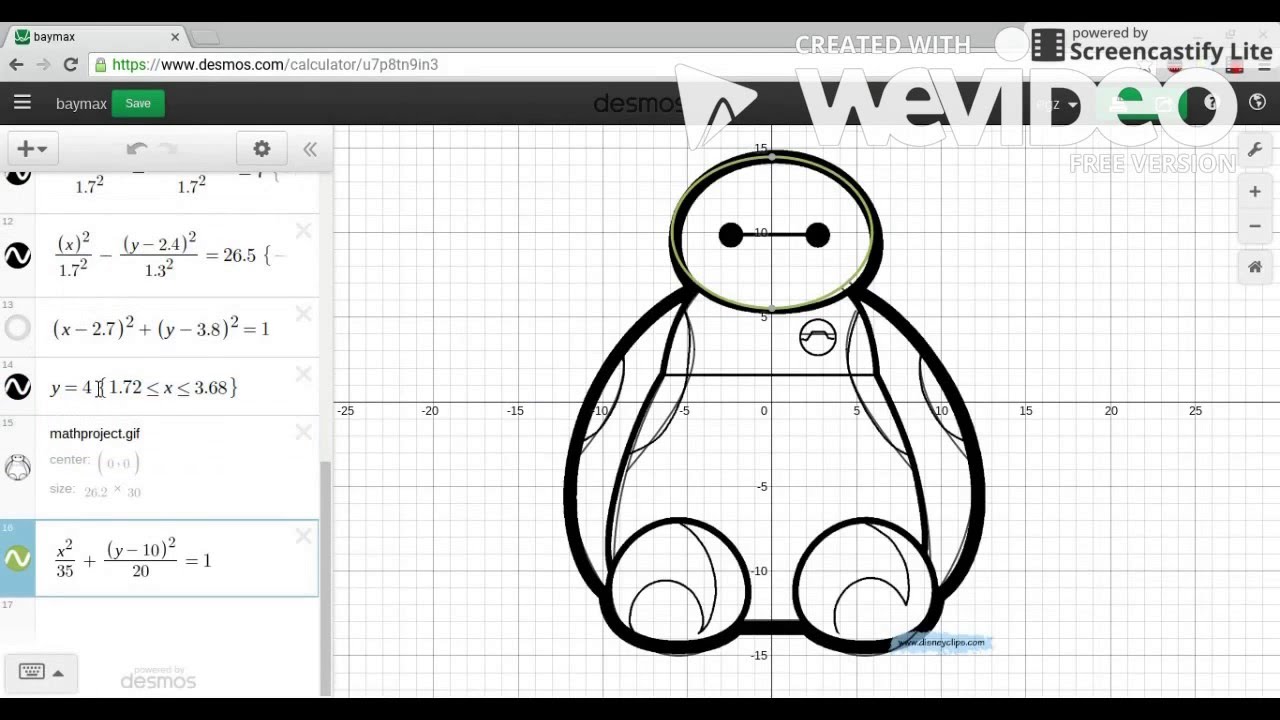Toggle the mathproject.gif image visibility icon
The height and width of the screenshot is (720, 1280).
coord(18,466)
